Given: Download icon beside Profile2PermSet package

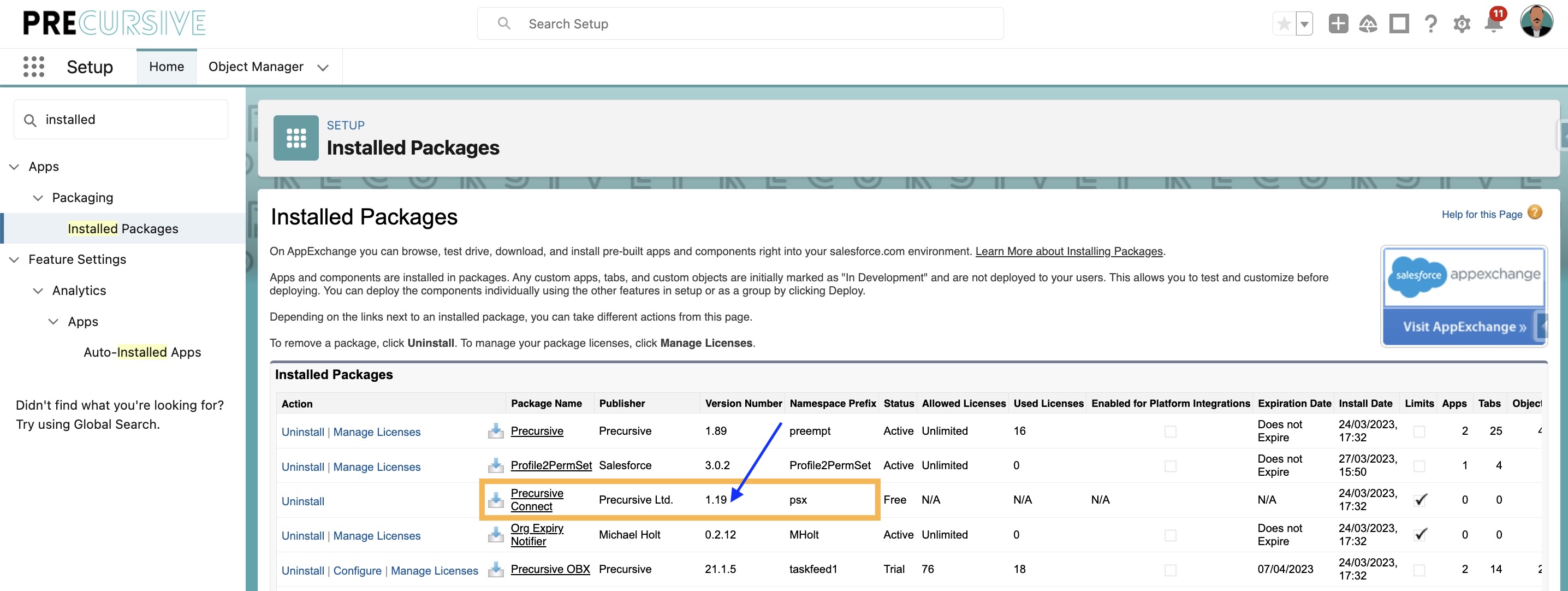Looking at the screenshot, I should click(496, 465).
